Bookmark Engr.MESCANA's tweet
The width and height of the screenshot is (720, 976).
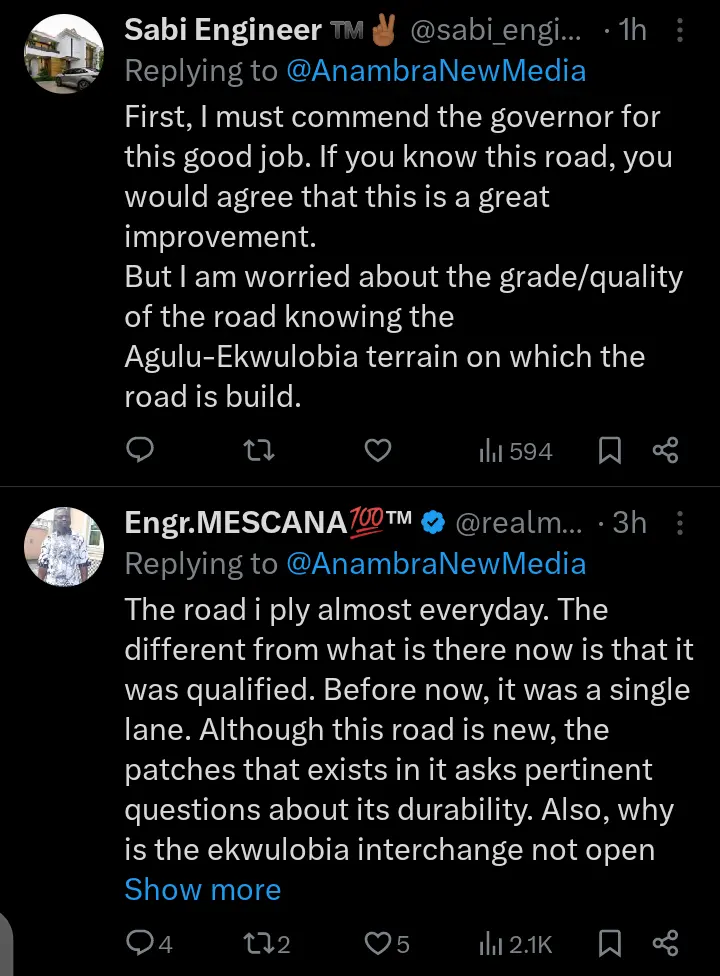[x=610, y=942]
